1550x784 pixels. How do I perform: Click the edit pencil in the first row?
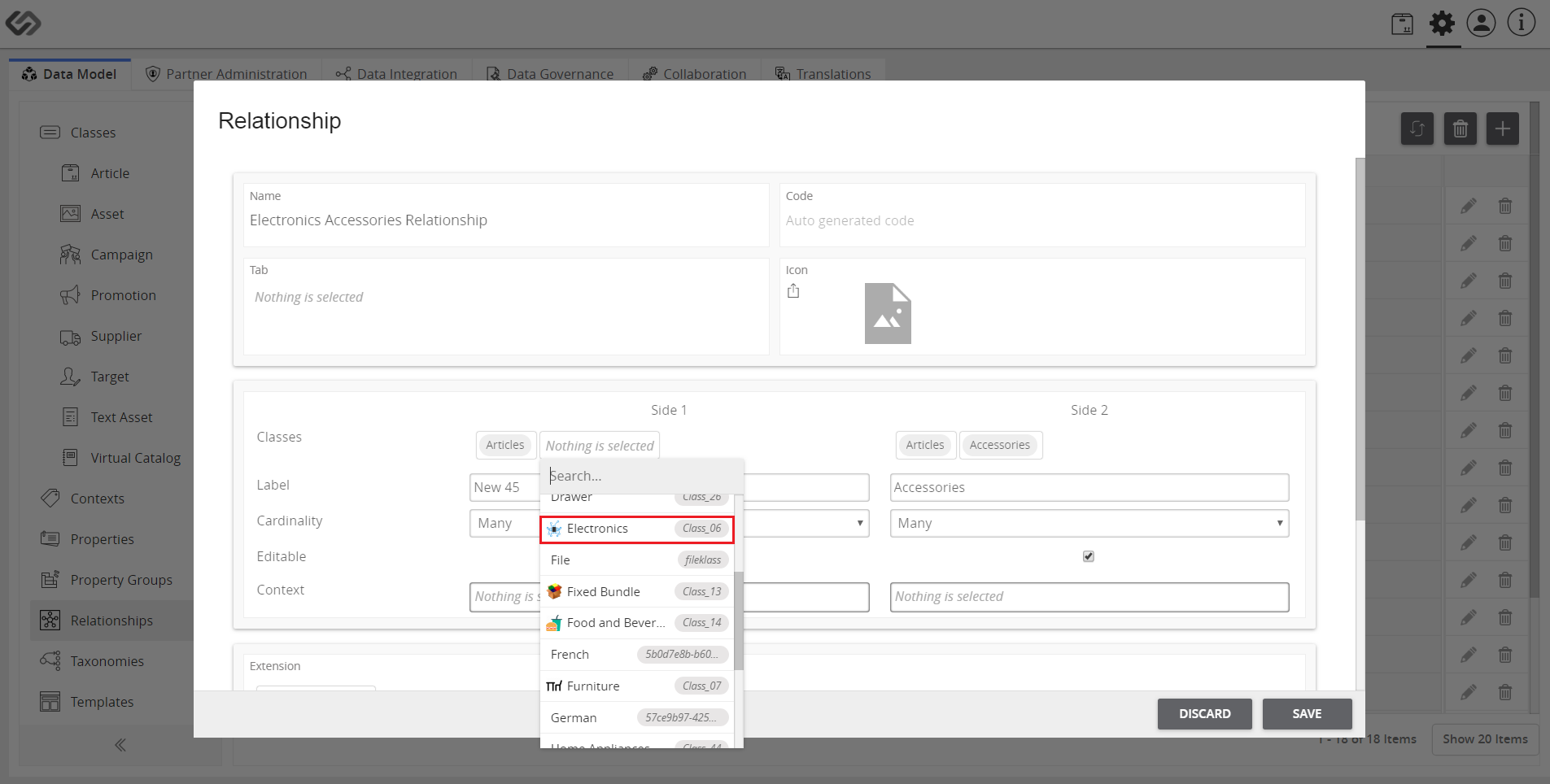click(1468, 207)
